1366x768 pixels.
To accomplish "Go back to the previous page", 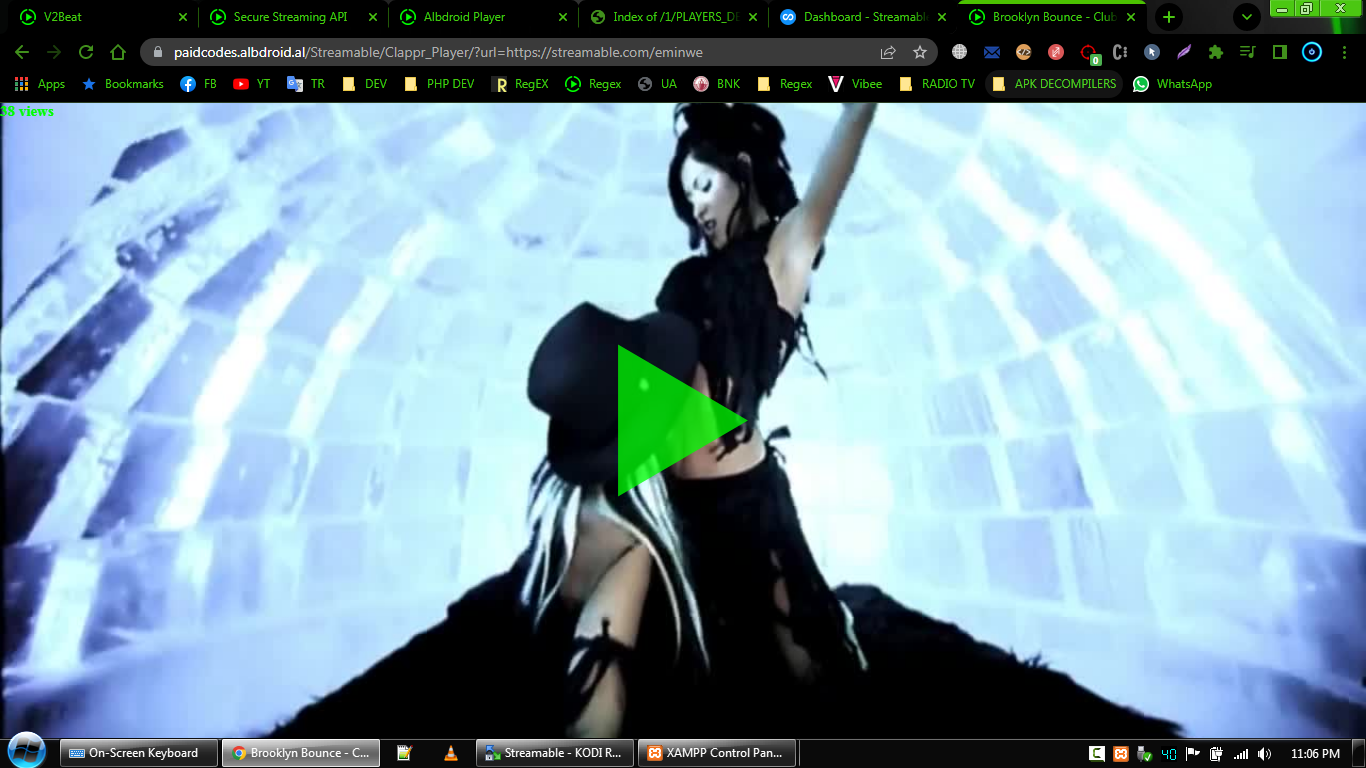I will click(22, 52).
